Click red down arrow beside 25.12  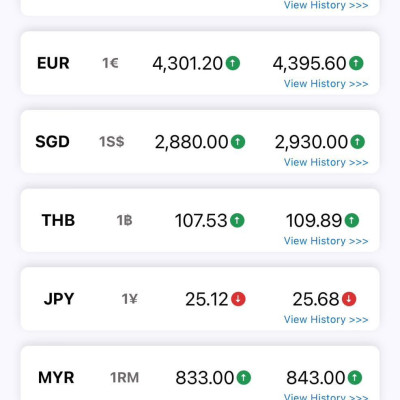(238, 299)
